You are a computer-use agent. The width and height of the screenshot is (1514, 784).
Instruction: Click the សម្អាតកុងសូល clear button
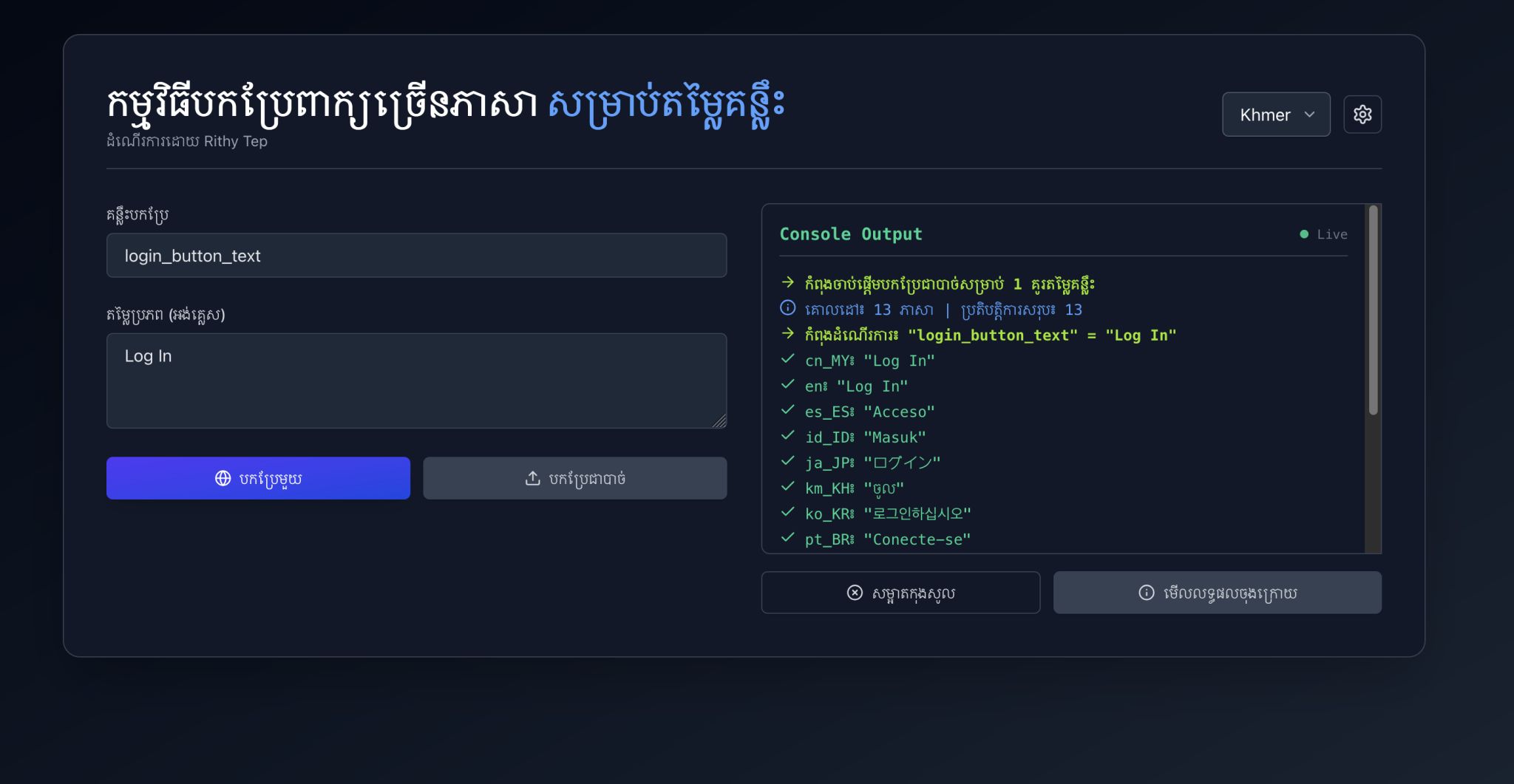click(x=900, y=592)
